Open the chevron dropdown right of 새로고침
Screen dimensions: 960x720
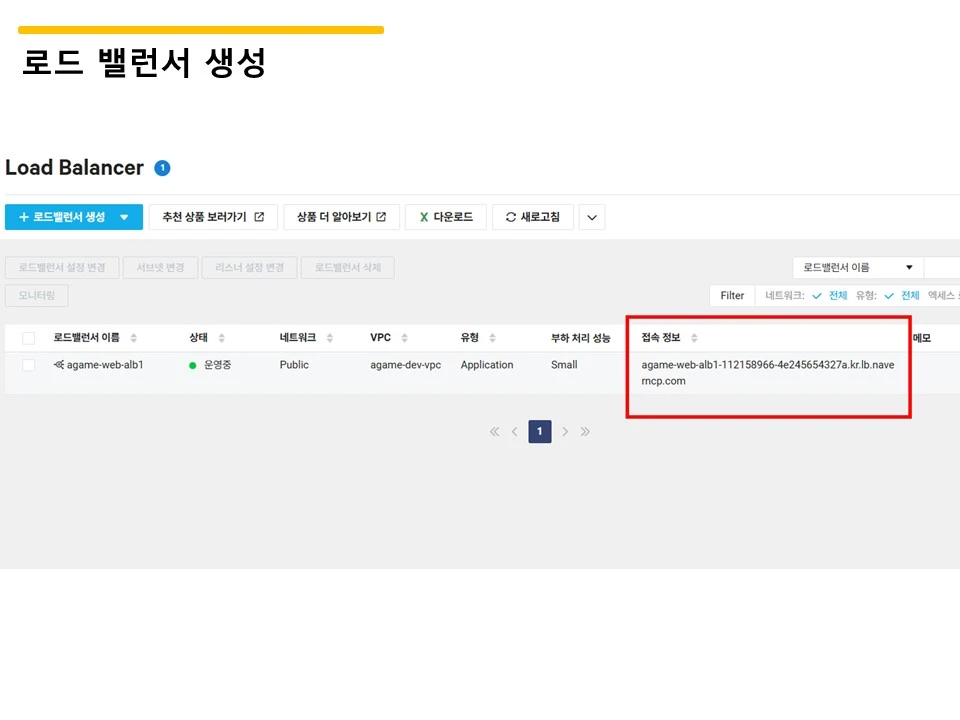[591, 217]
